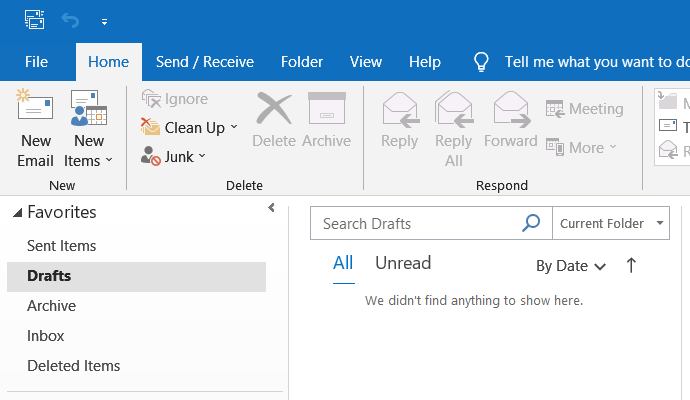Click the Tell me lightbulb icon
Image resolution: width=690 pixels, height=400 pixels.
click(x=481, y=62)
